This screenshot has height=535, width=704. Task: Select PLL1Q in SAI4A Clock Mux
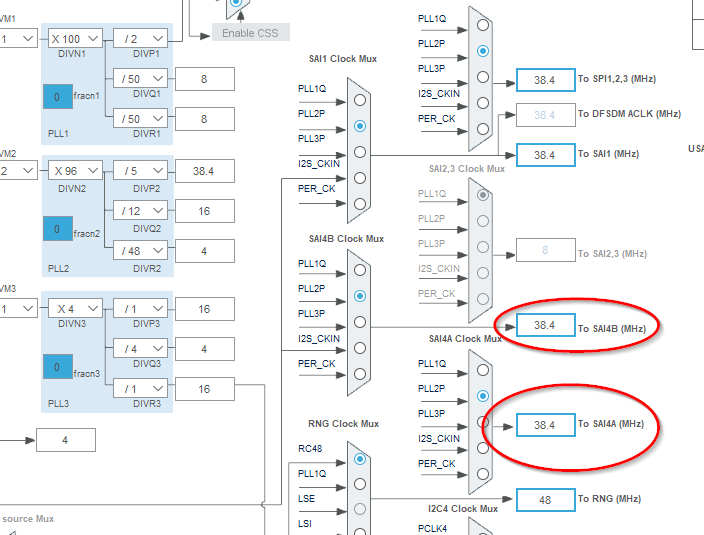483,370
